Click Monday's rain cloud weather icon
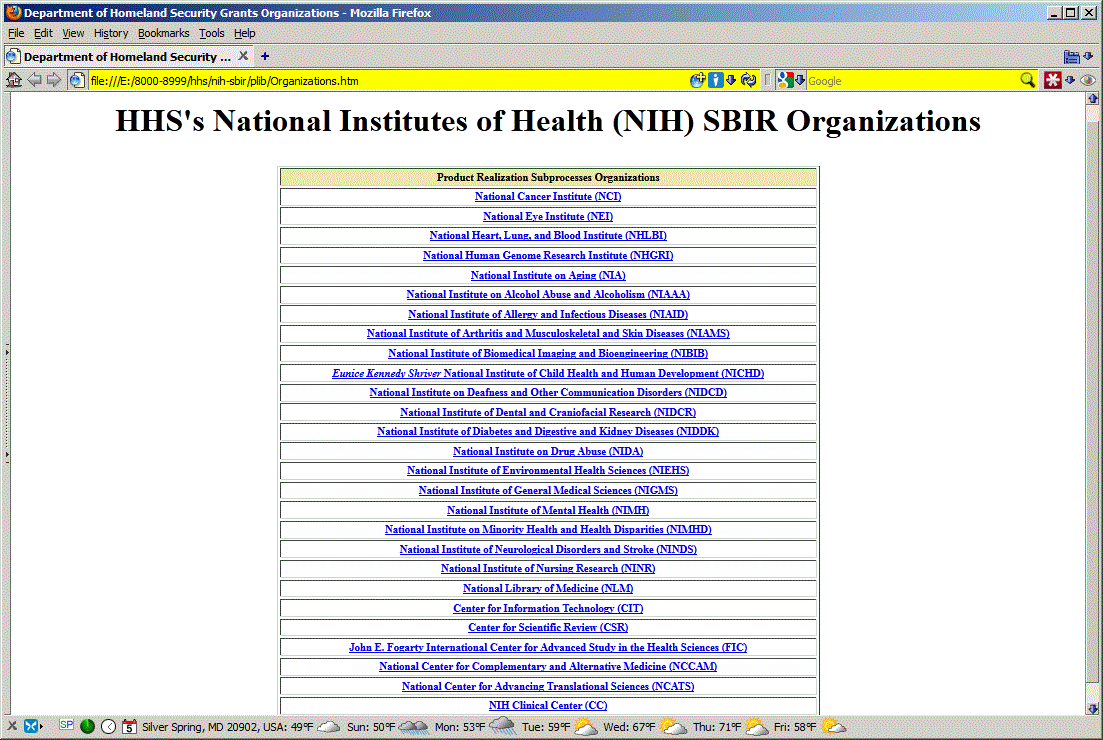Image resolution: width=1103 pixels, height=740 pixels. coord(502,727)
